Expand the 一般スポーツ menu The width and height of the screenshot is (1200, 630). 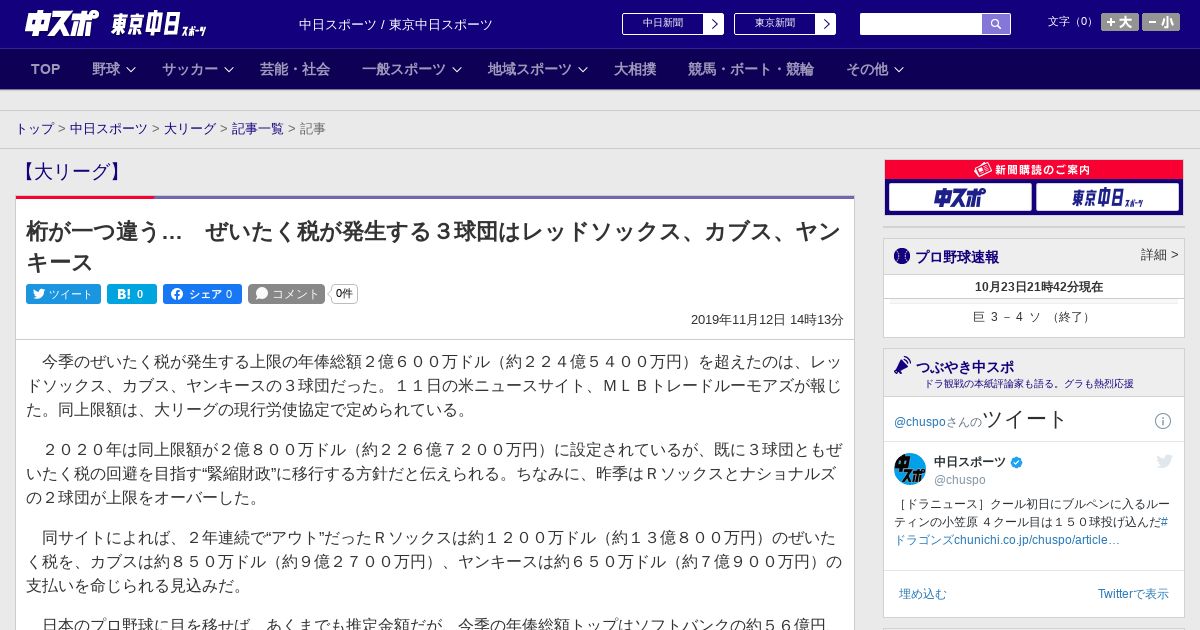(x=412, y=69)
